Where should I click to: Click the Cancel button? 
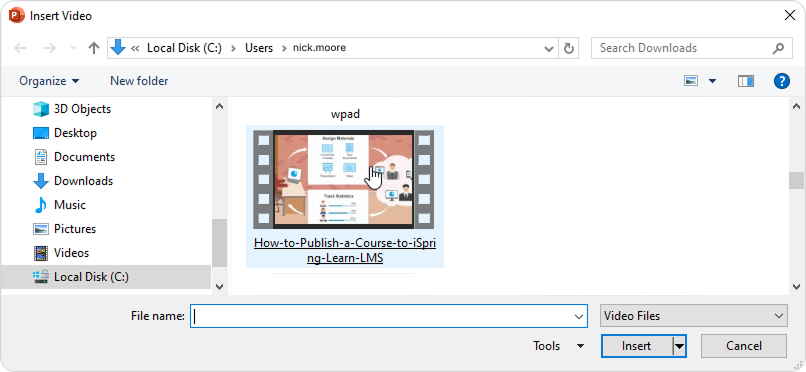[x=744, y=346]
